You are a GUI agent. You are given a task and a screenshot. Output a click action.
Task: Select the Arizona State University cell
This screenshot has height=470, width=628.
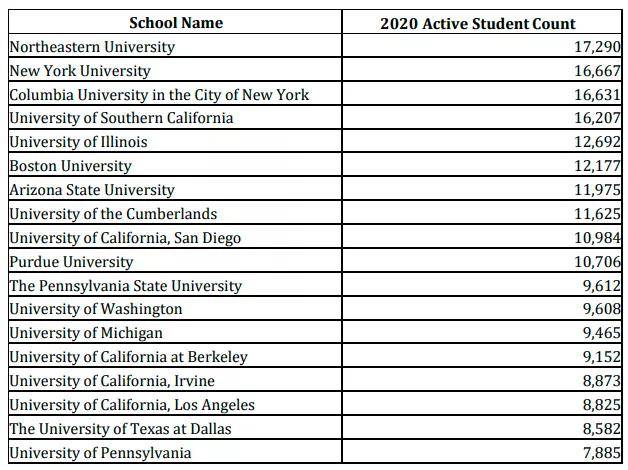pos(175,189)
